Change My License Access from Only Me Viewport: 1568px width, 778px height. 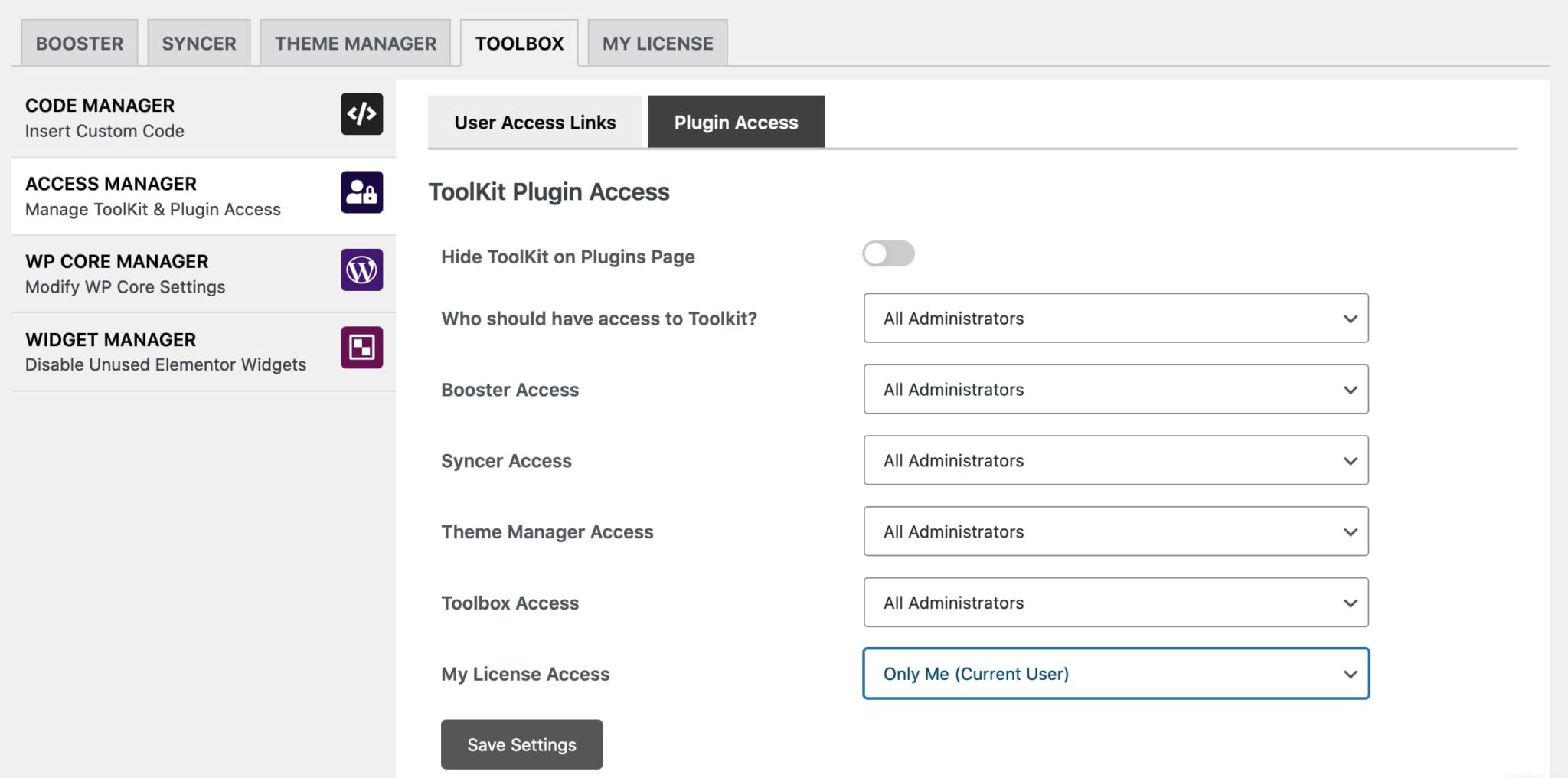point(1116,674)
